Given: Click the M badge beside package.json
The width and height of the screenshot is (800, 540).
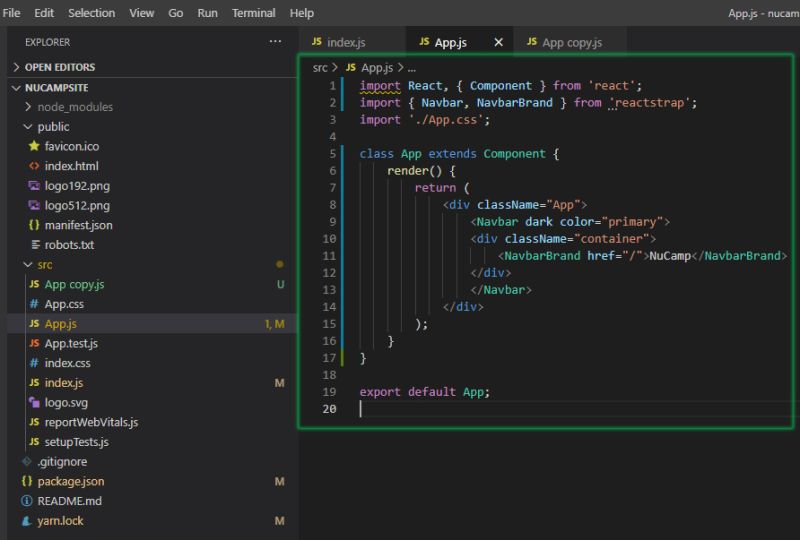Looking at the screenshot, I should (280, 481).
